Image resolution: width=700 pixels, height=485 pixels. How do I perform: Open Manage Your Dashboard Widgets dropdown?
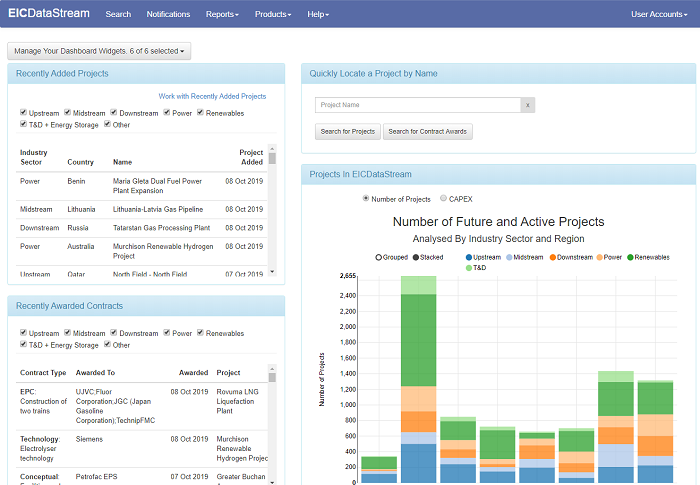tap(99, 51)
